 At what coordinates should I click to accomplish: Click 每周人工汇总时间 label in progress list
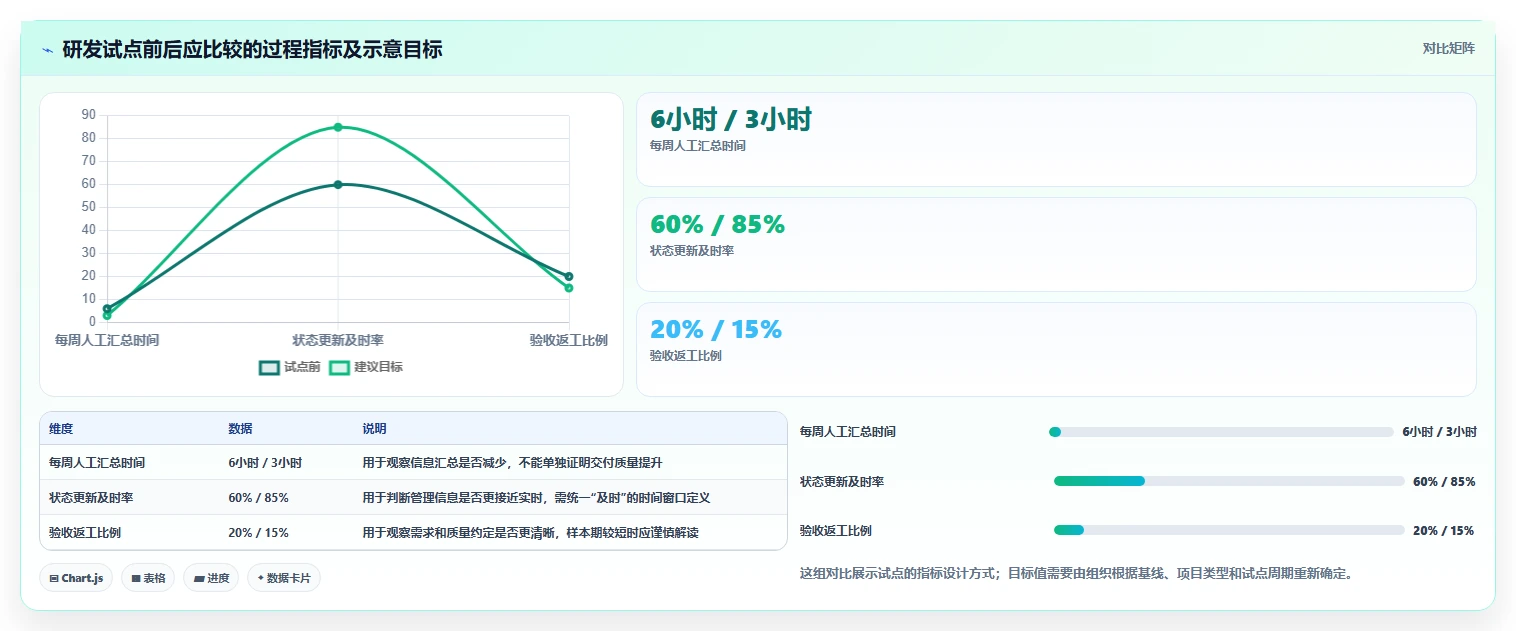point(848,432)
